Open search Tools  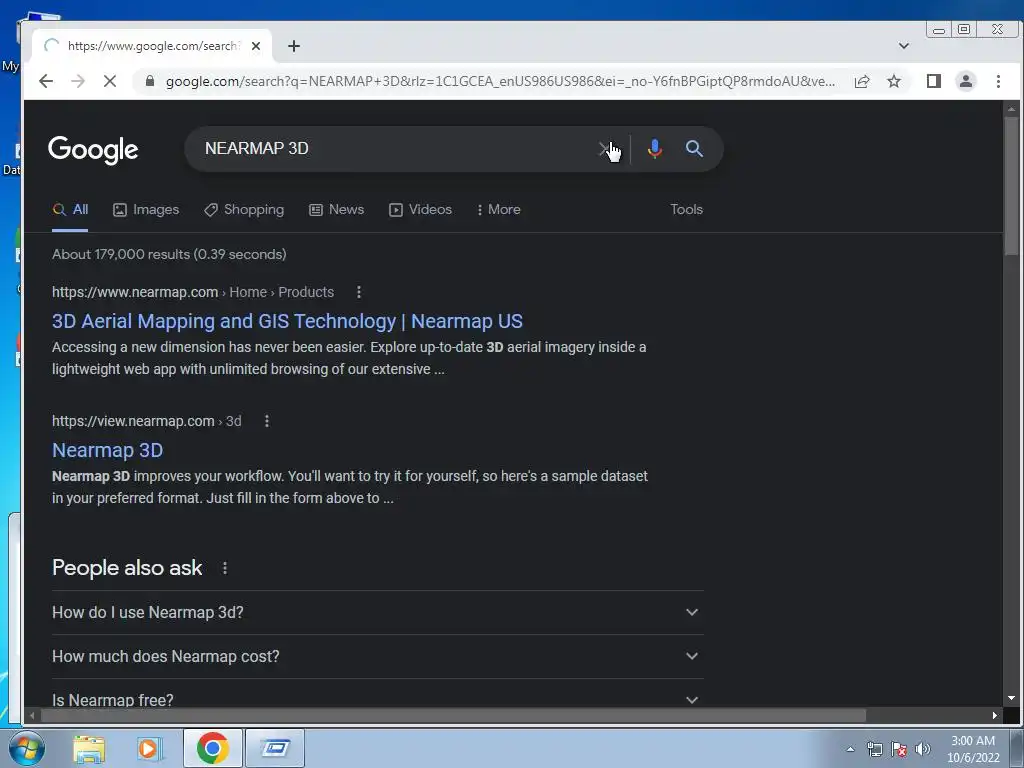pyautogui.click(x=686, y=210)
